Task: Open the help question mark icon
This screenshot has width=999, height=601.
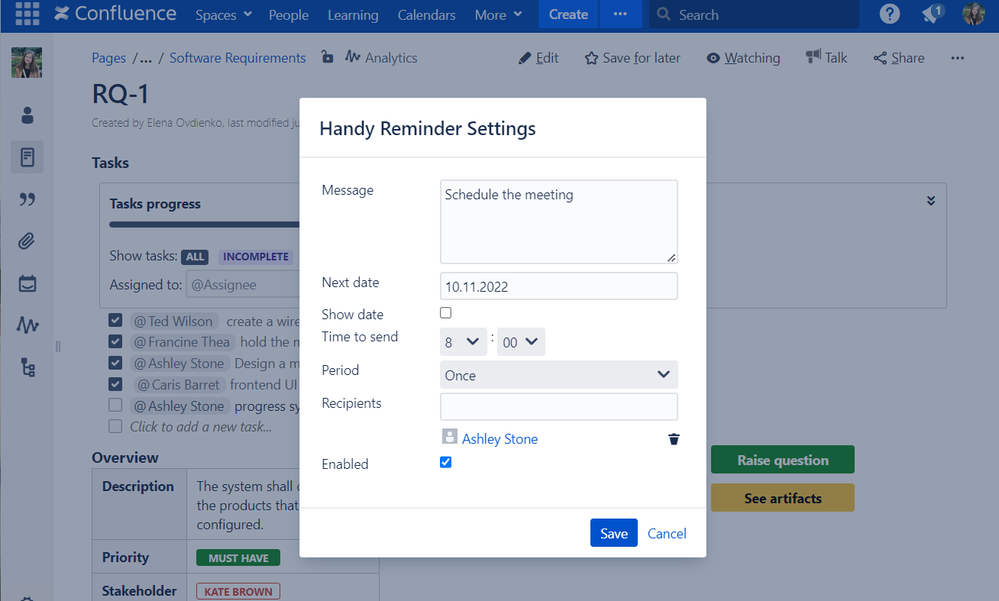Action: 889,13
